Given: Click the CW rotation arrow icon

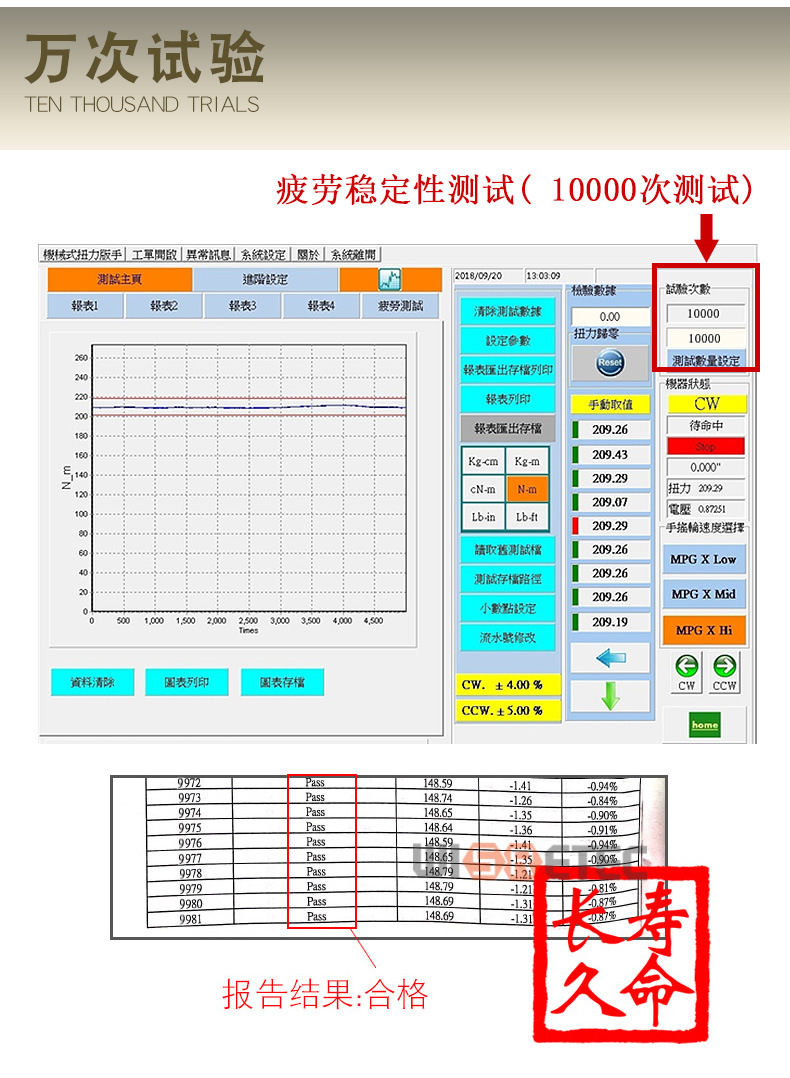Looking at the screenshot, I should coord(687,672).
